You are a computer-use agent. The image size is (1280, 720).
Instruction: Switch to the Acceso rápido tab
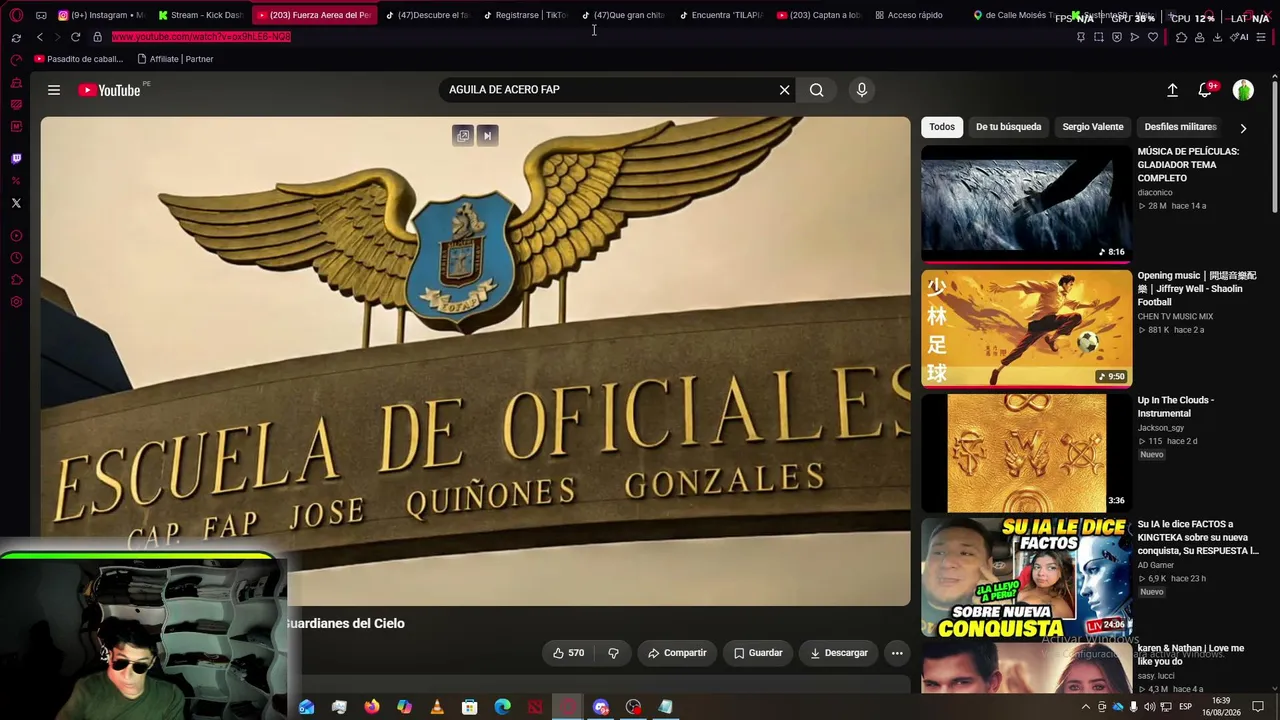[908, 15]
